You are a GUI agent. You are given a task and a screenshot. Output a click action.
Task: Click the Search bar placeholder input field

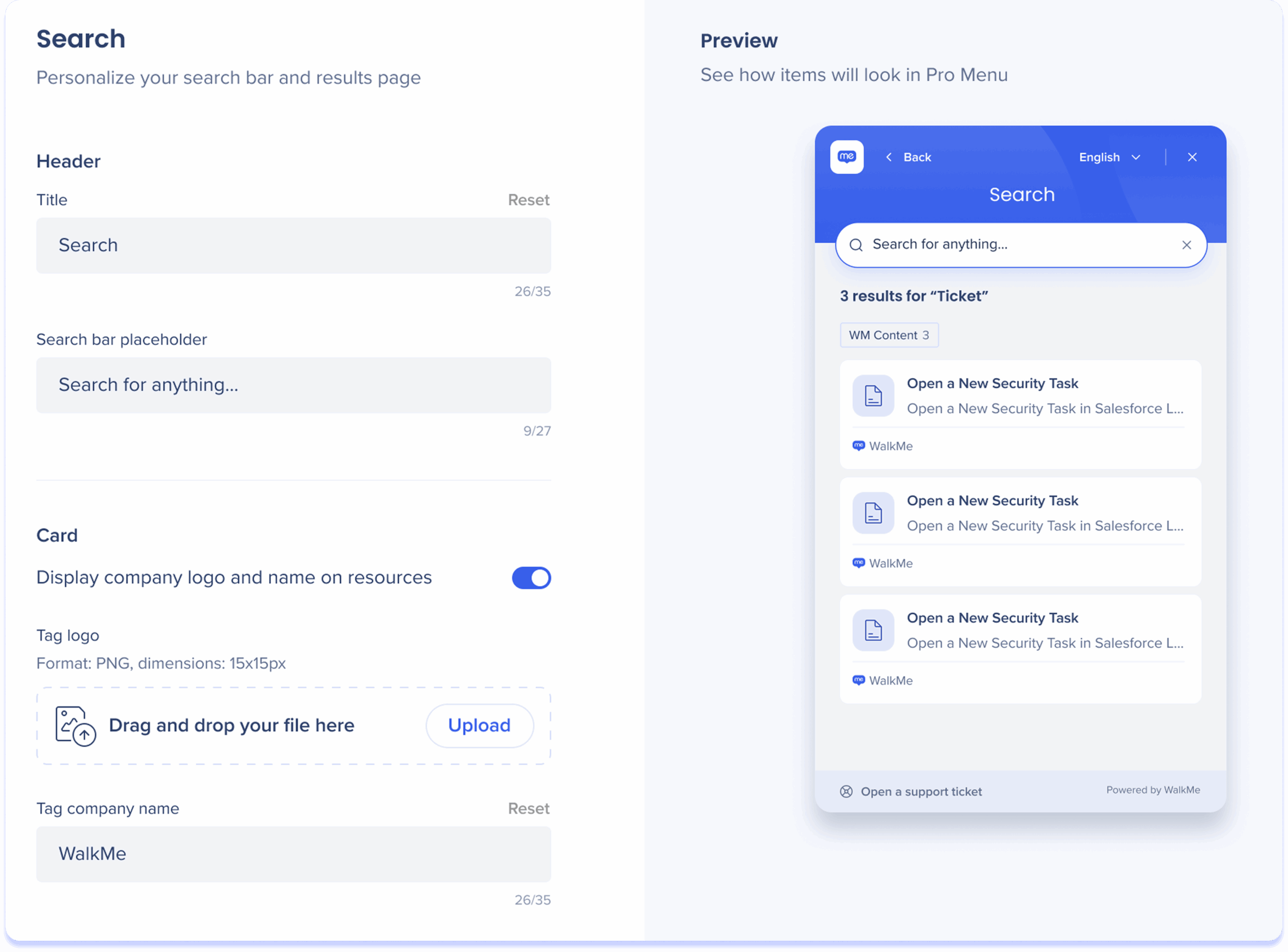click(x=293, y=385)
